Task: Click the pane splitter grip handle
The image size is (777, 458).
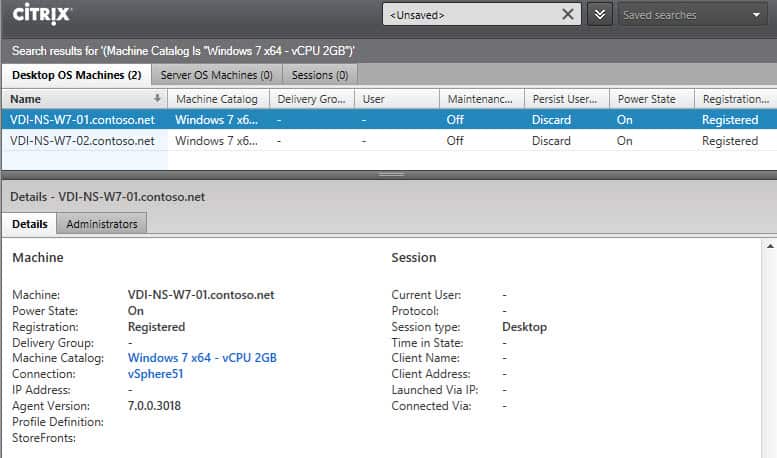Action: tap(388, 174)
